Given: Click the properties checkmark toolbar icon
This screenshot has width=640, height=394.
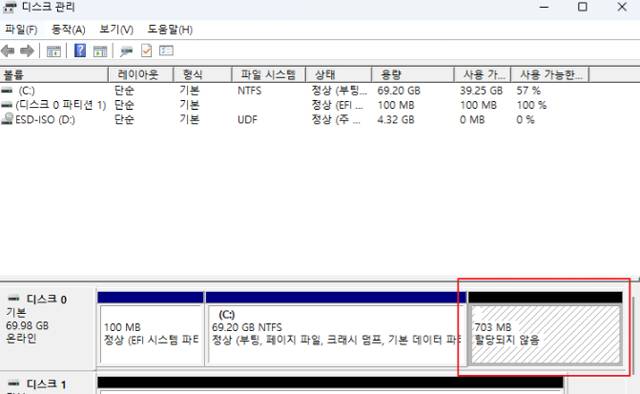Looking at the screenshot, I should (x=146, y=51).
